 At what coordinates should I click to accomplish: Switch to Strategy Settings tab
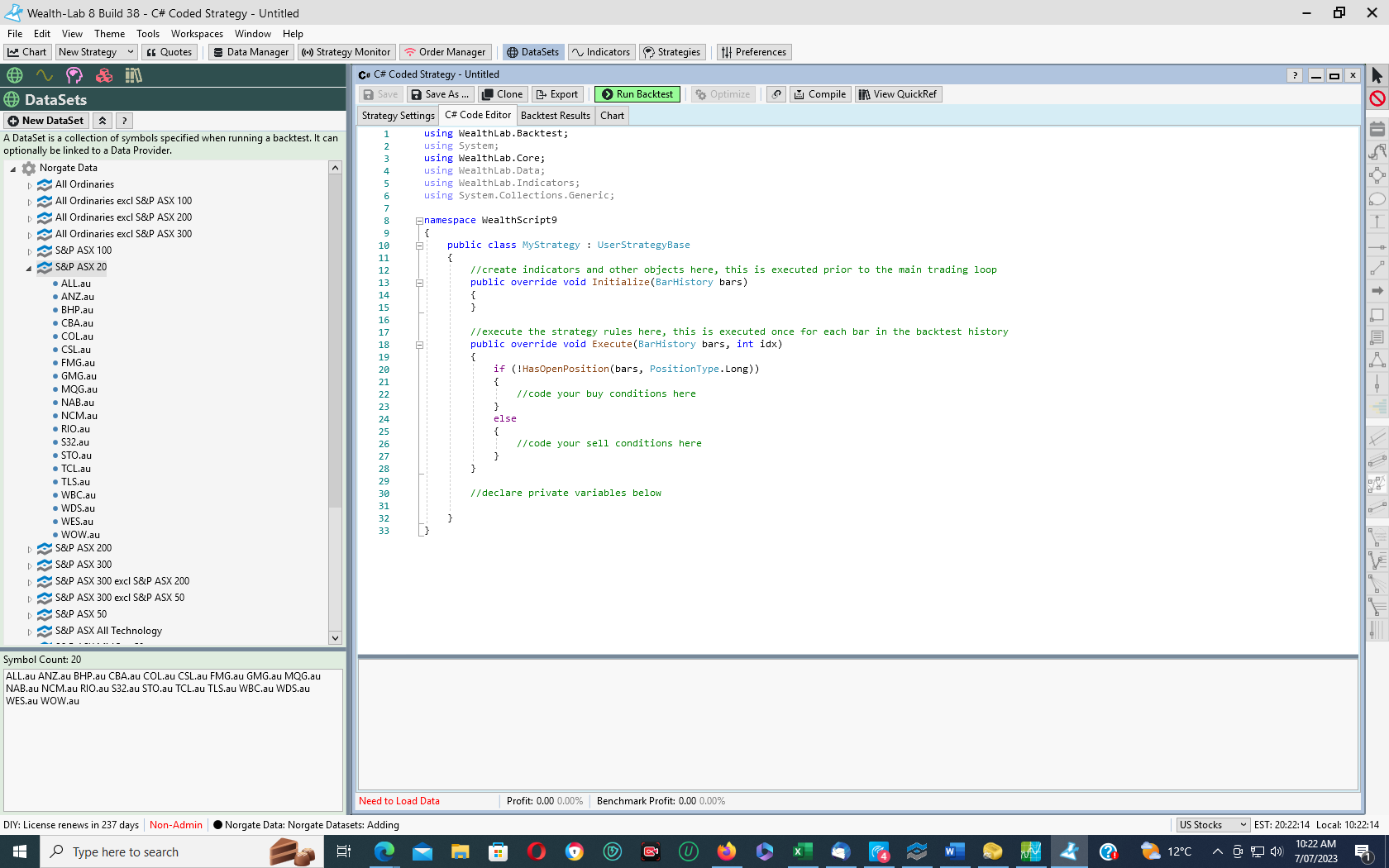coord(398,116)
